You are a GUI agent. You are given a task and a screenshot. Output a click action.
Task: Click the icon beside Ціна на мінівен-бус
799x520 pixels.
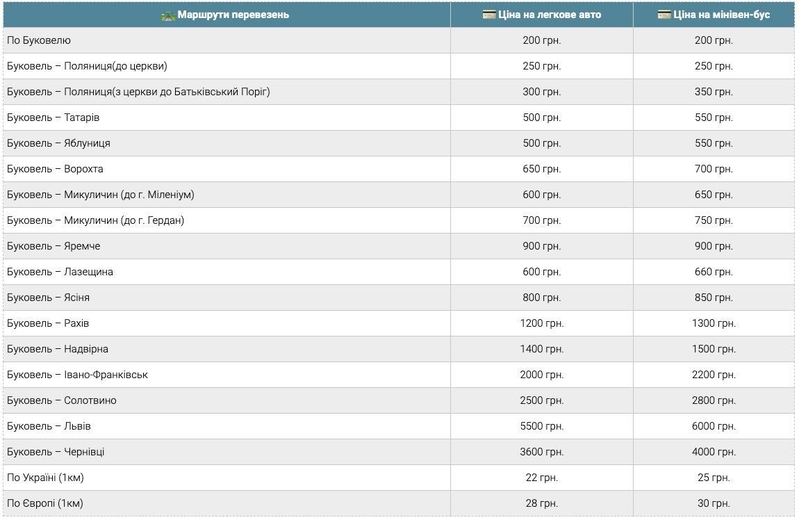point(664,15)
